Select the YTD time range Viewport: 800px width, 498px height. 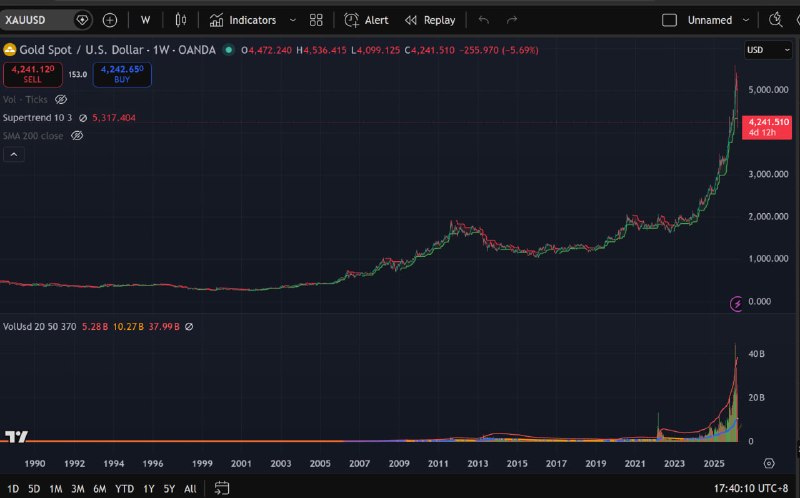click(125, 488)
